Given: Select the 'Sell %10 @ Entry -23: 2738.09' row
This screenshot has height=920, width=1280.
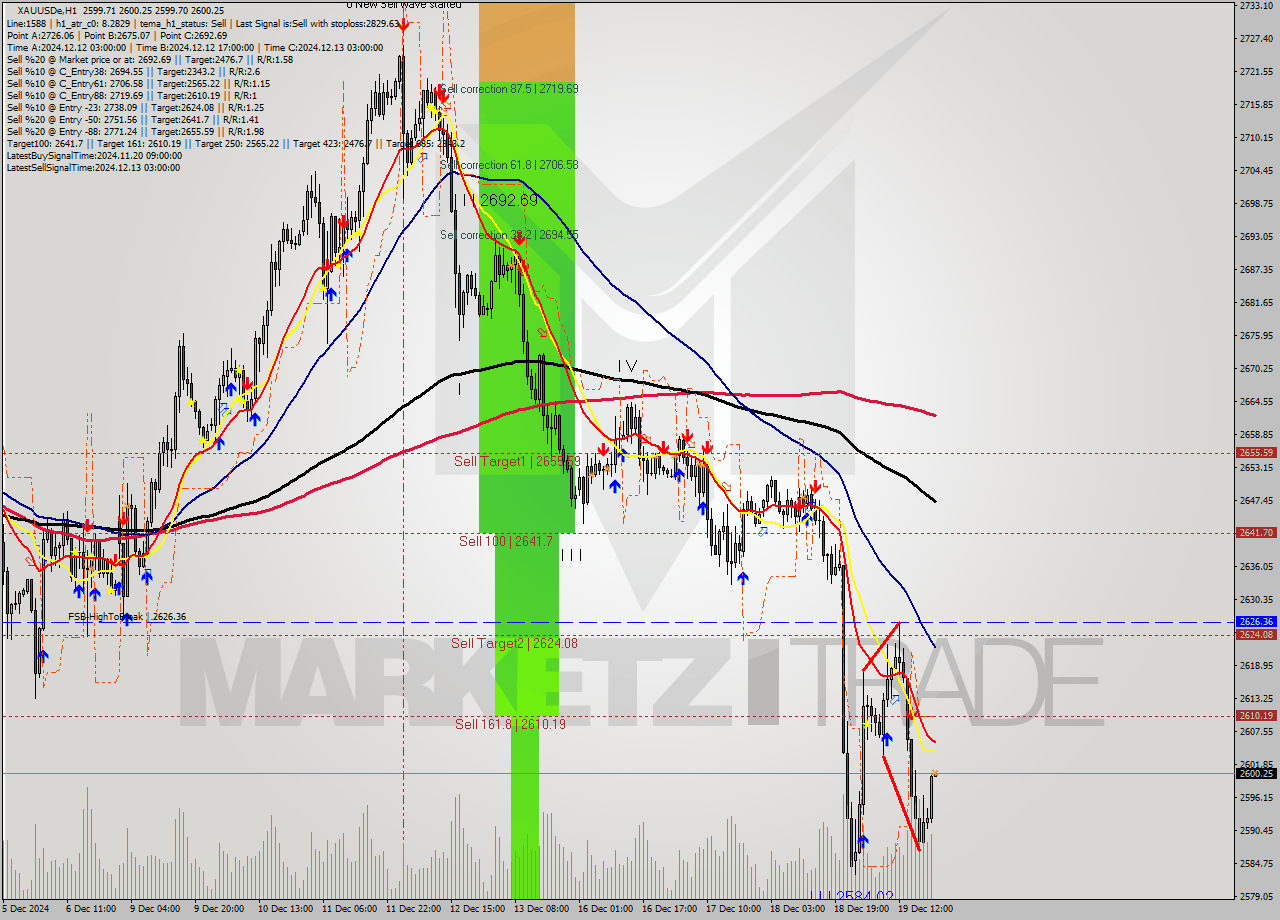Looking at the screenshot, I should (135, 108).
